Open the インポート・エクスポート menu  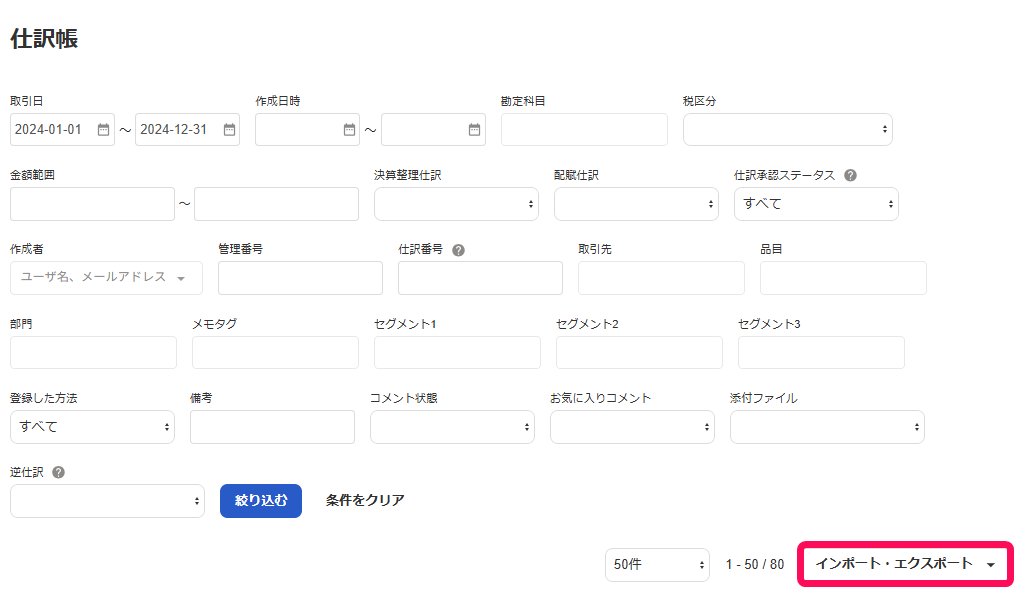(x=905, y=564)
